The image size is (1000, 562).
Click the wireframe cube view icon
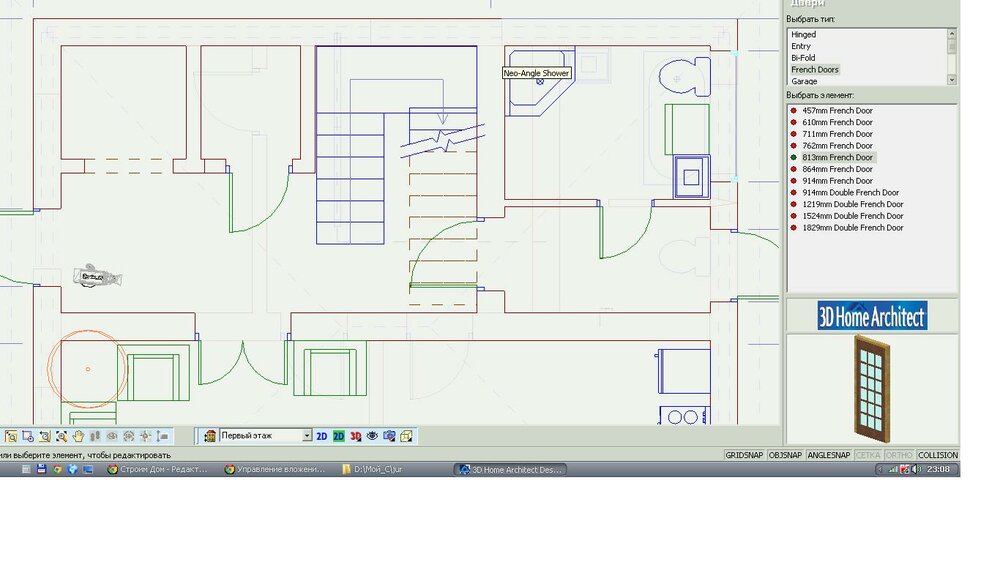406,436
